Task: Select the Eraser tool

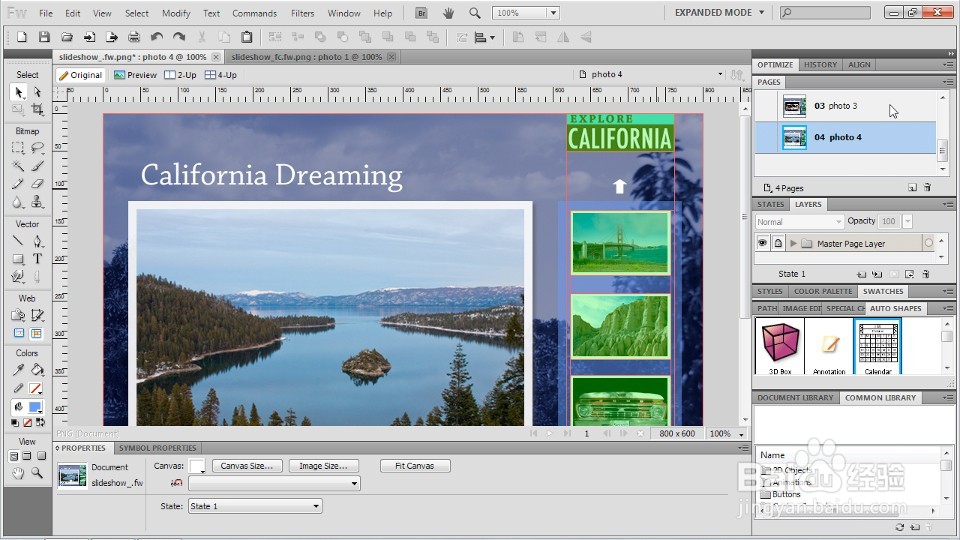Action: (x=37, y=184)
